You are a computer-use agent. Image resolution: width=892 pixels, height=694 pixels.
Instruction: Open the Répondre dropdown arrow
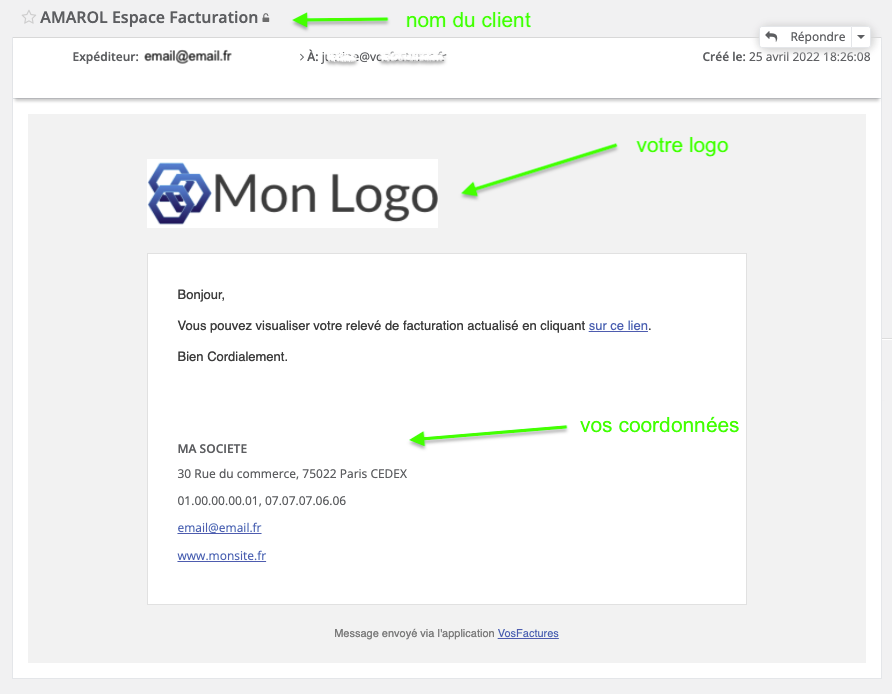click(x=861, y=36)
